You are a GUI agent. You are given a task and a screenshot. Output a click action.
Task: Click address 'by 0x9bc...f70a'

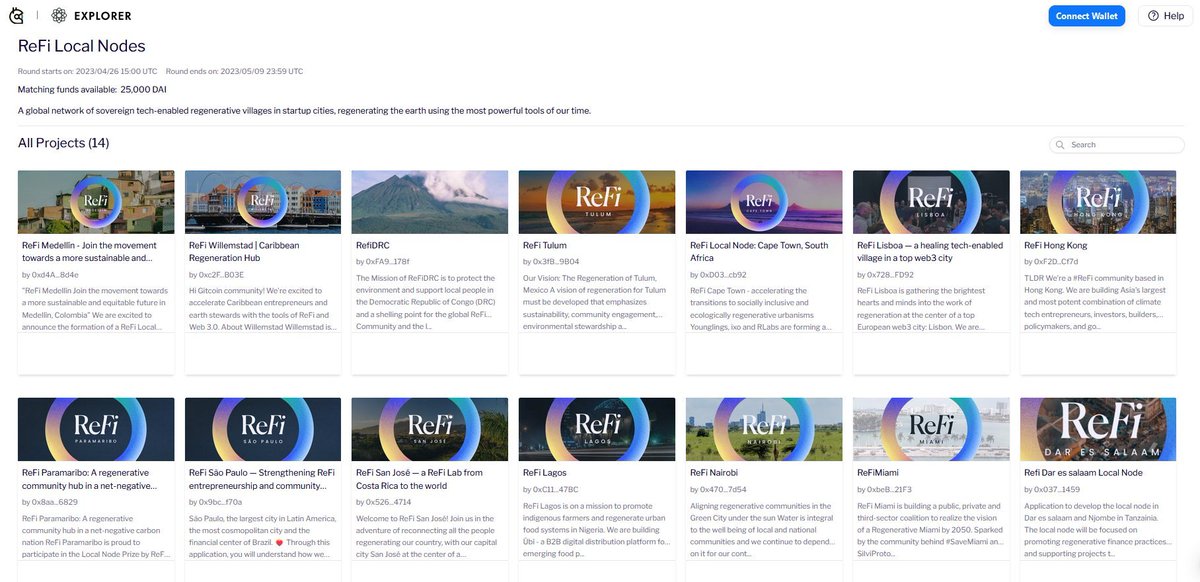(216, 503)
